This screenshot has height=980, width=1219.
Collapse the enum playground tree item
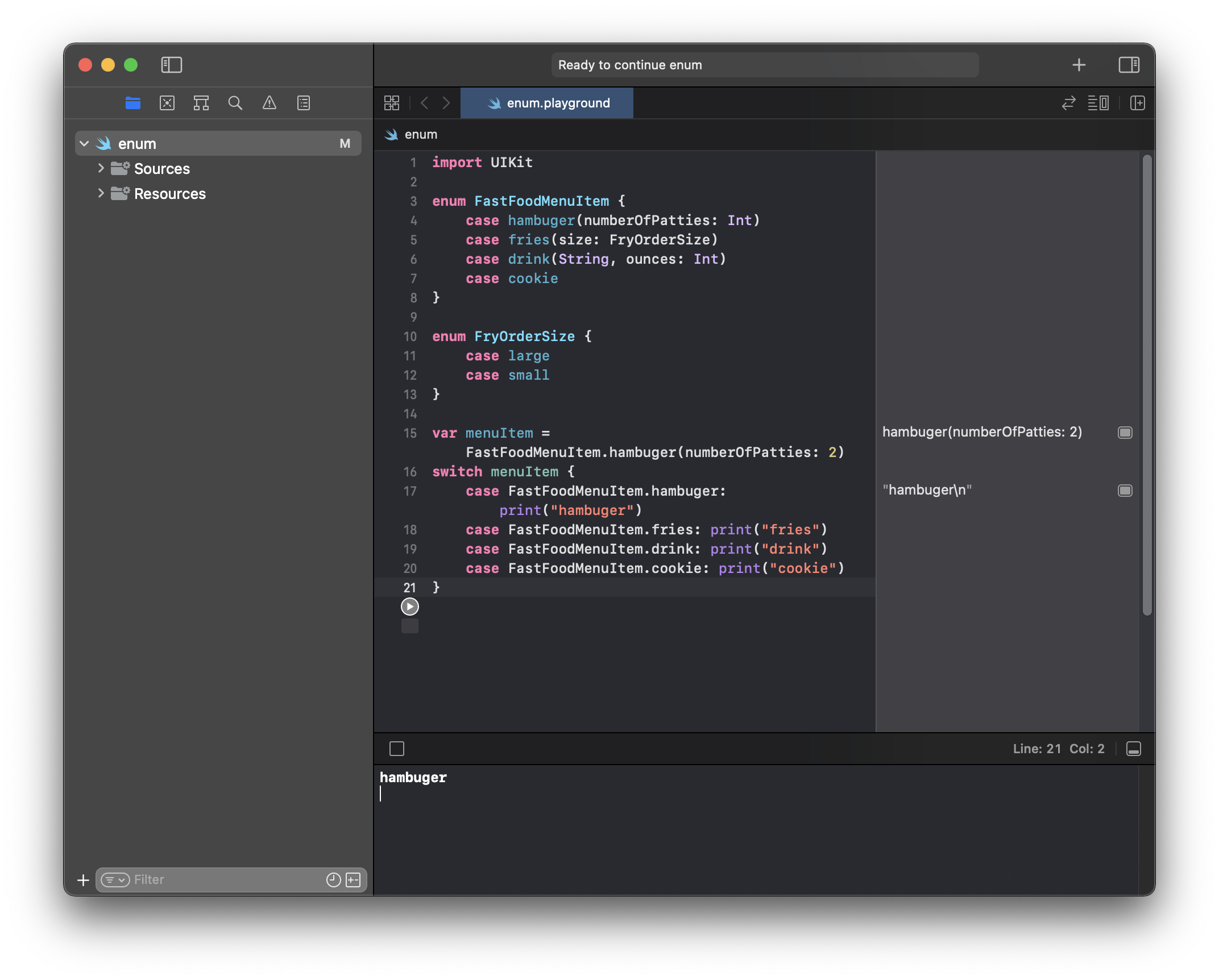pos(84,143)
